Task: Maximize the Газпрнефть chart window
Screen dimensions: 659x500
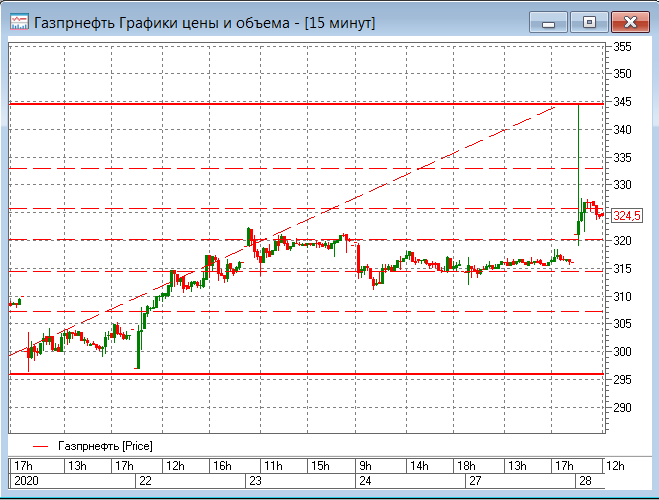Action: pyautogui.click(x=590, y=21)
